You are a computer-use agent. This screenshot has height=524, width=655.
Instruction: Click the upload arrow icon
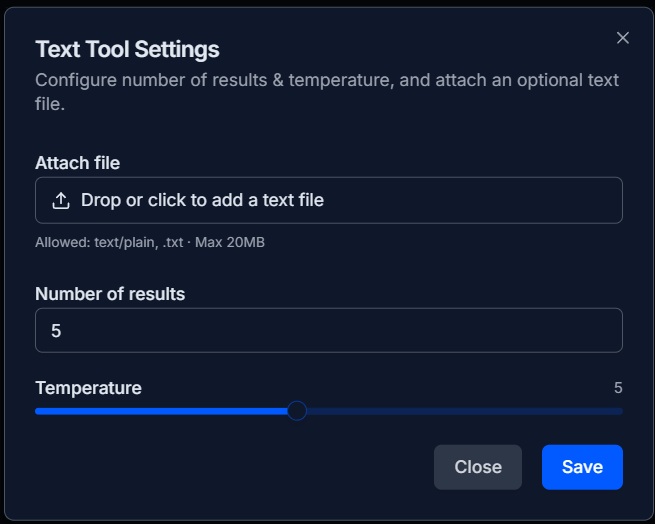[x=61, y=200]
